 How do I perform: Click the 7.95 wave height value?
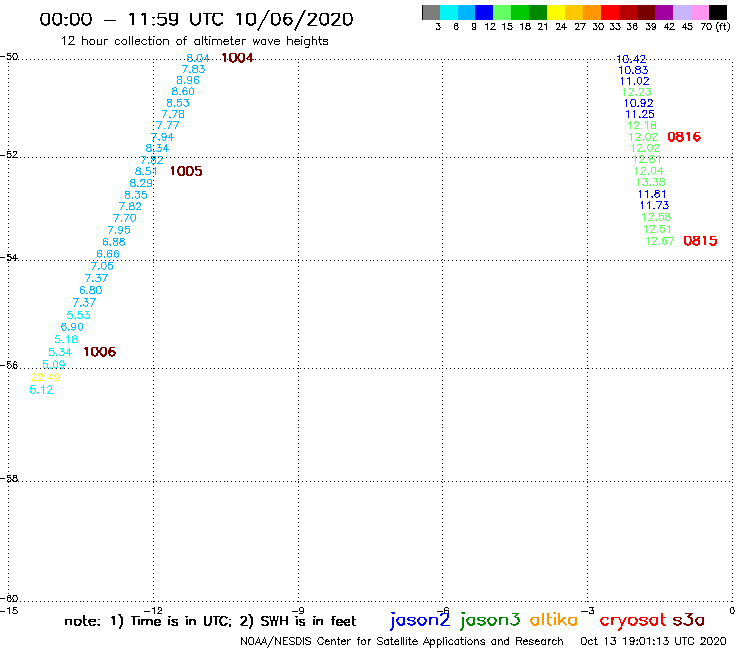(x=119, y=230)
